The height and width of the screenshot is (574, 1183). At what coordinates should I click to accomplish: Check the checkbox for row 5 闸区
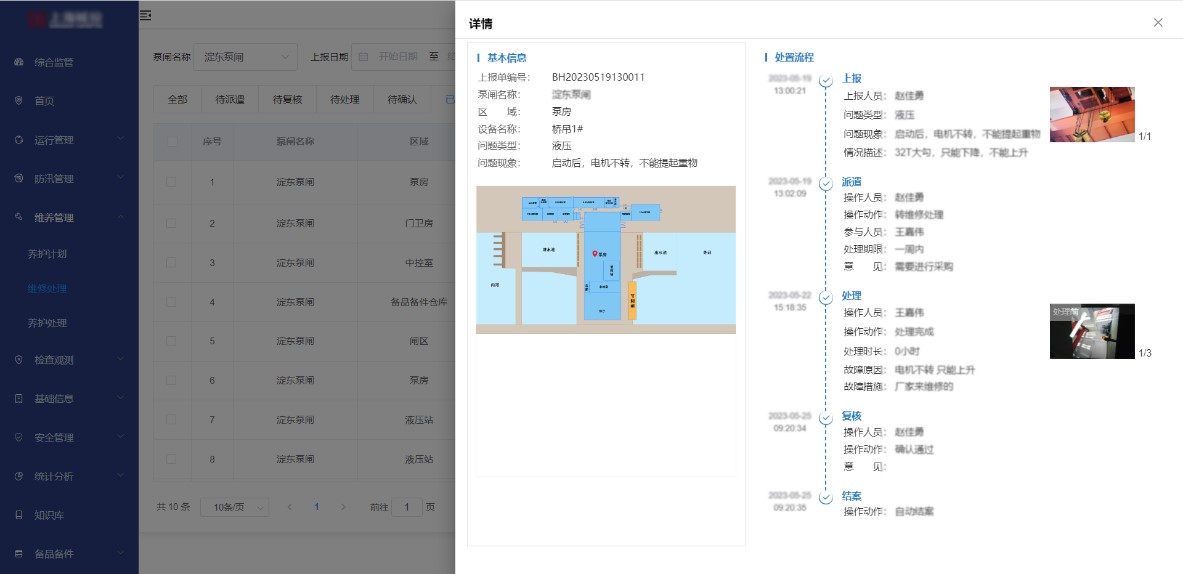pyautogui.click(x=171, y=341)
